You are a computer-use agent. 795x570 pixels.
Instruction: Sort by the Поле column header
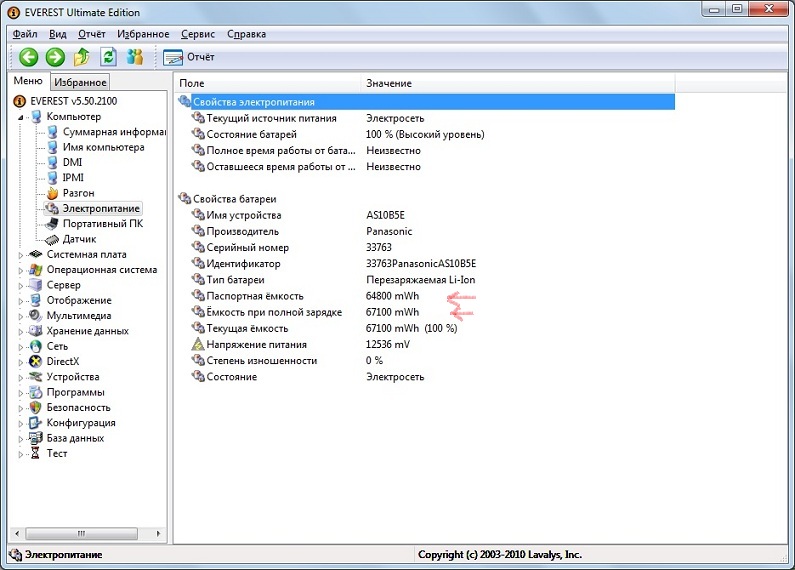(x=267, y=83)
